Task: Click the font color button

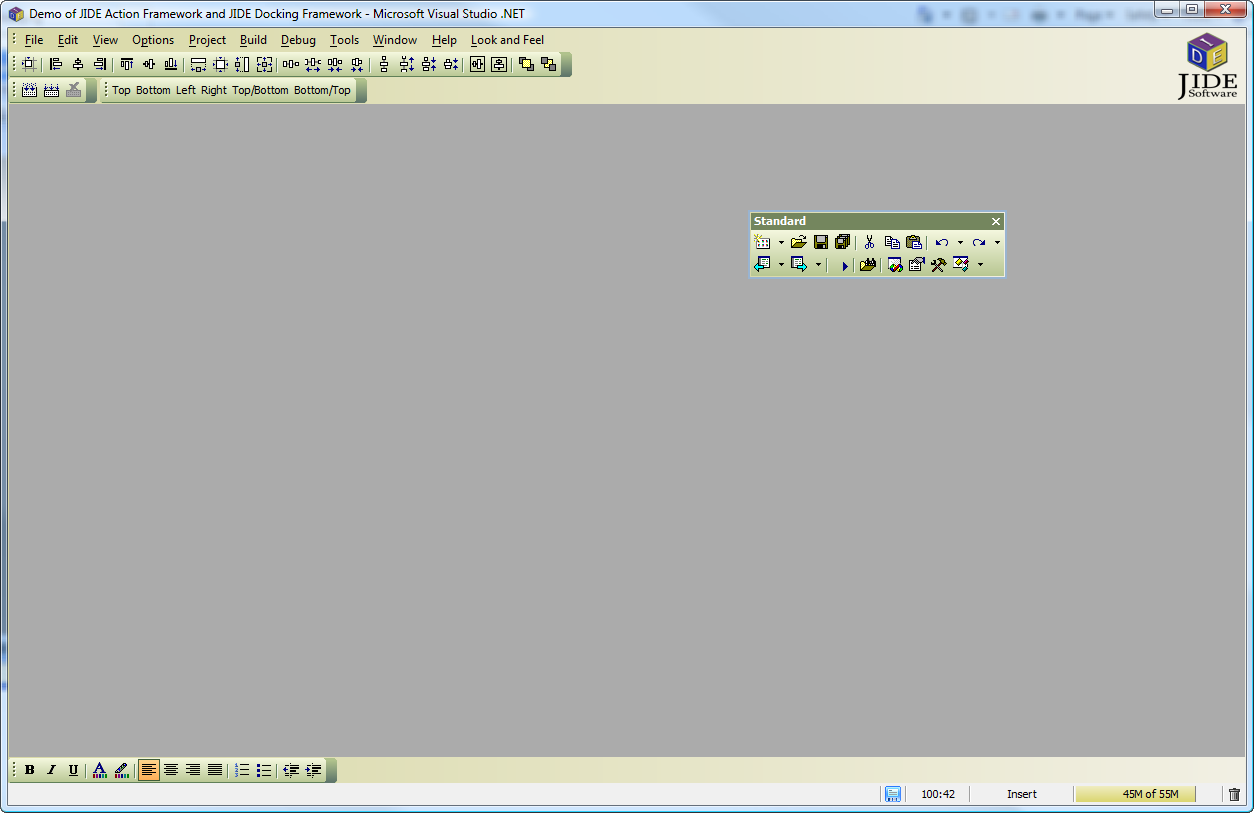Action: [100, 770]
